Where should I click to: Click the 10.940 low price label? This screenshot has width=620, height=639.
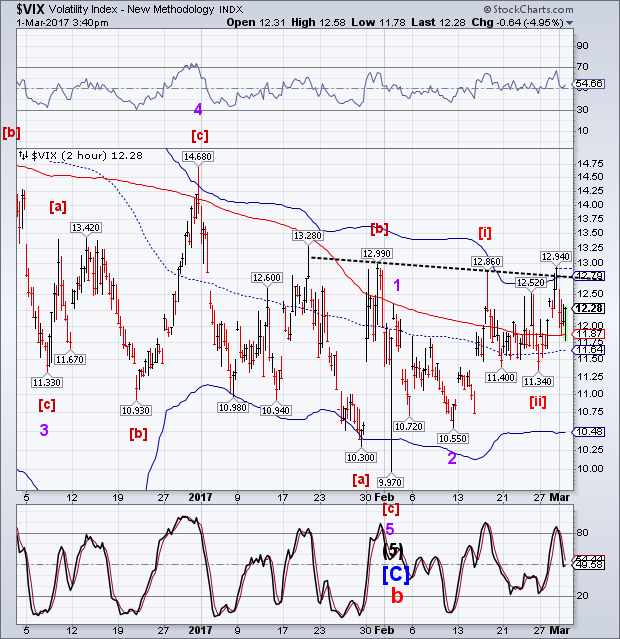click(x=276, y=410)
